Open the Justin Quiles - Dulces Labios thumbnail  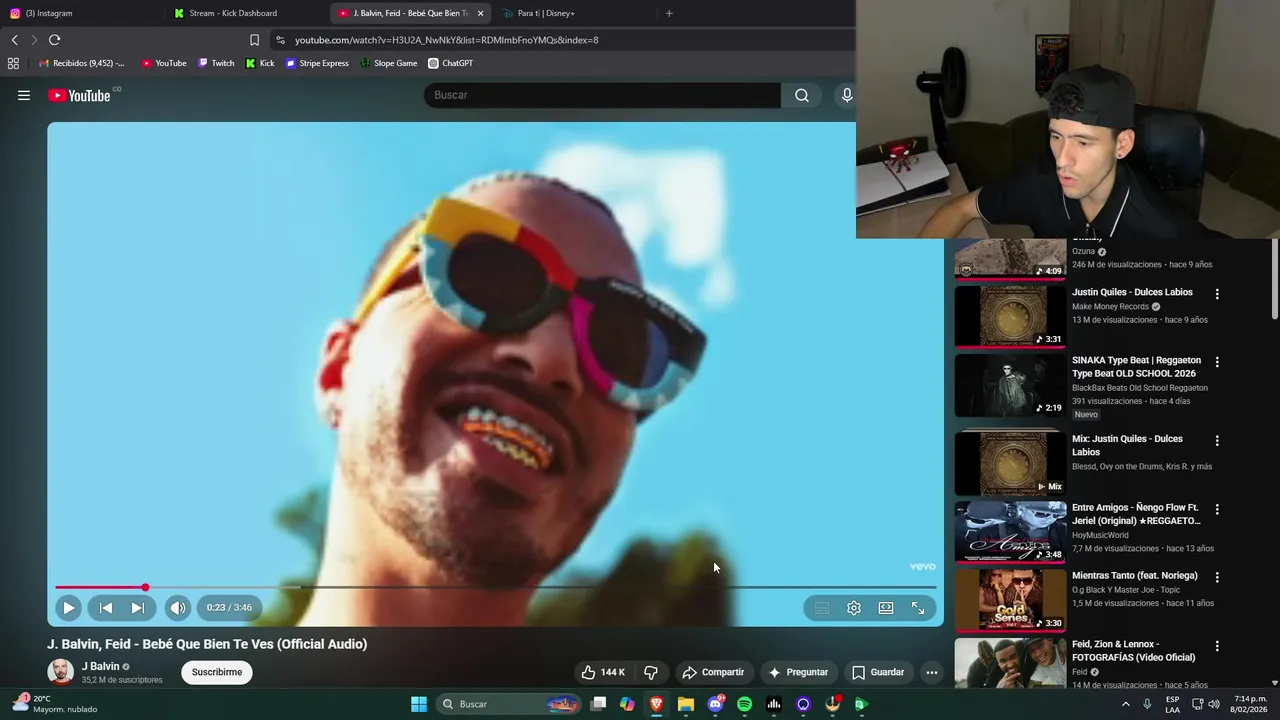tap(1010, 316)
